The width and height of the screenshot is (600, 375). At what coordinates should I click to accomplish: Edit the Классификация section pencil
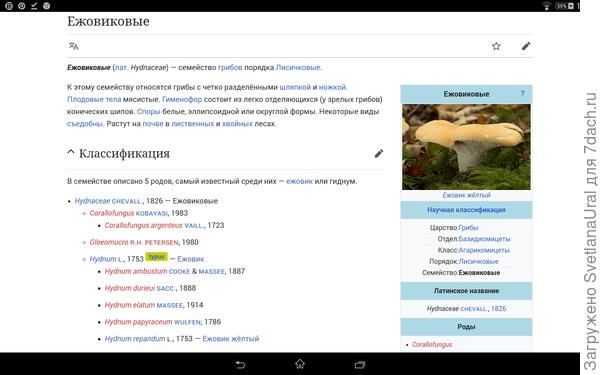tap(379, 154)
